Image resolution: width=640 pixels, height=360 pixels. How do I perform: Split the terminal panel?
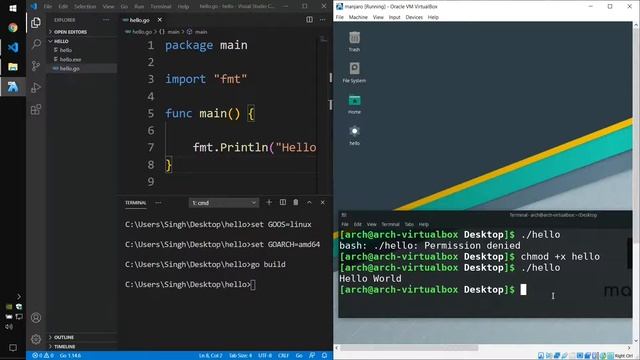(x=282, y=202)
